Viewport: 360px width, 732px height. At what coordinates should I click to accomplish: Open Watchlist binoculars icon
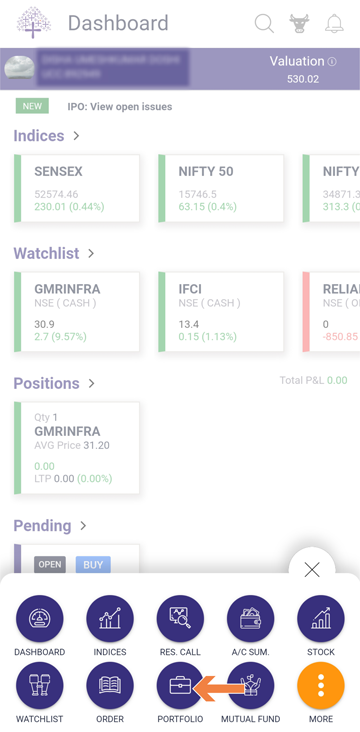pos(39,685)
